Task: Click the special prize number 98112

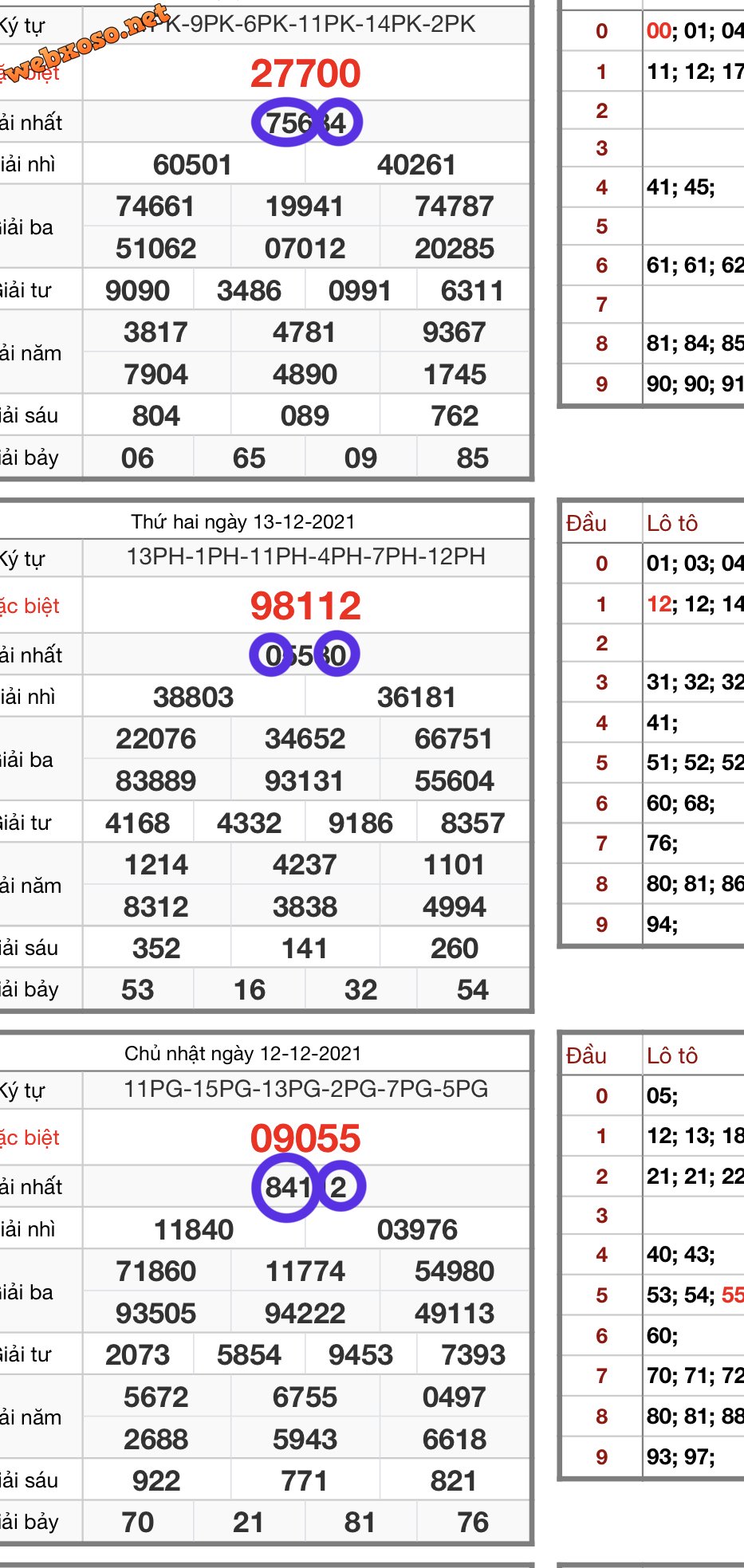Action: [305, 606]
